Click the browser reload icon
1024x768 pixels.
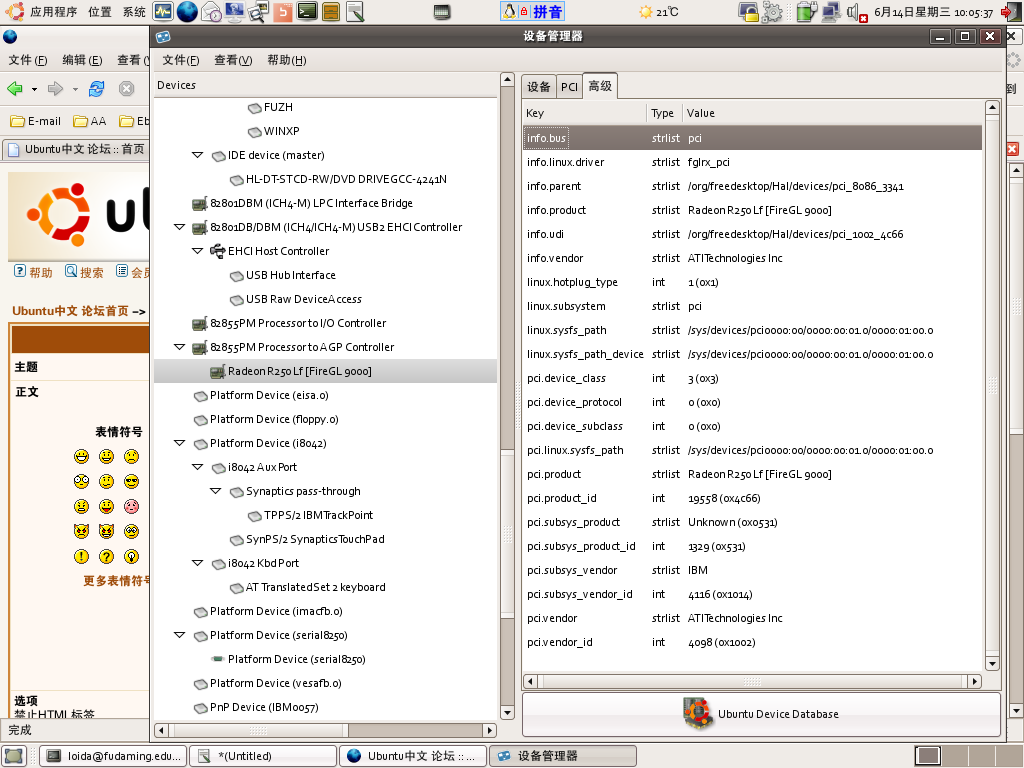[x=97, y=88]
